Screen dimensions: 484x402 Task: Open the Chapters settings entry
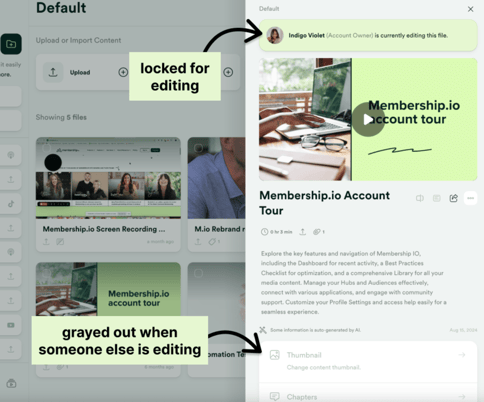(x=368, y=393)
